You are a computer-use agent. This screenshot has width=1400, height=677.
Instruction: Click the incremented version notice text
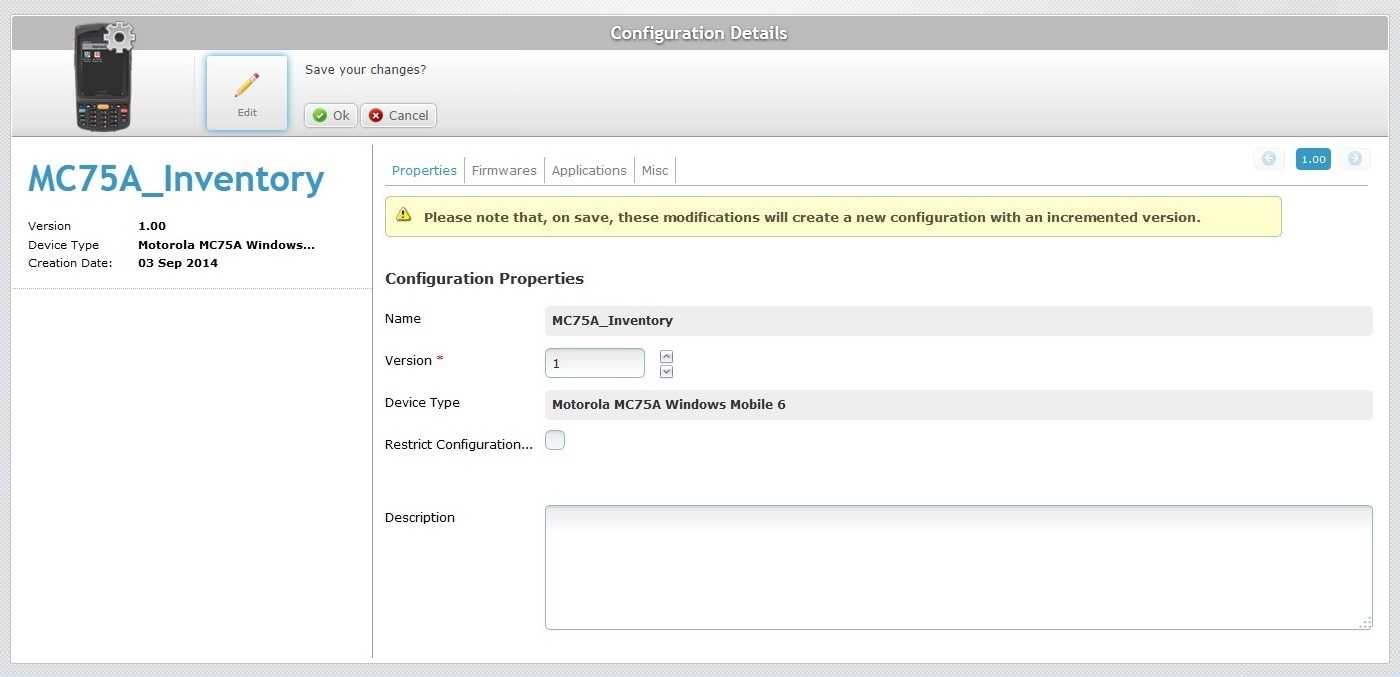coord(812,217)
